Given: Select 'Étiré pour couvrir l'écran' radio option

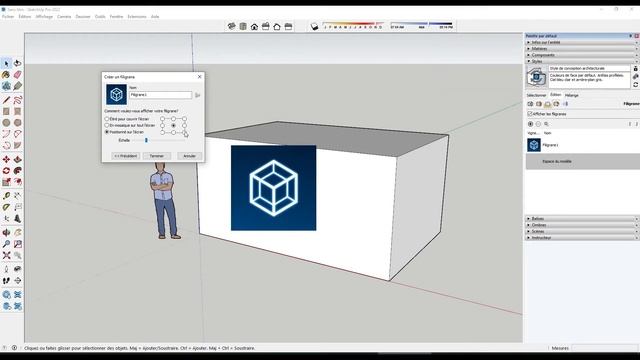Looking at the screenshot, I should [107, 119].
